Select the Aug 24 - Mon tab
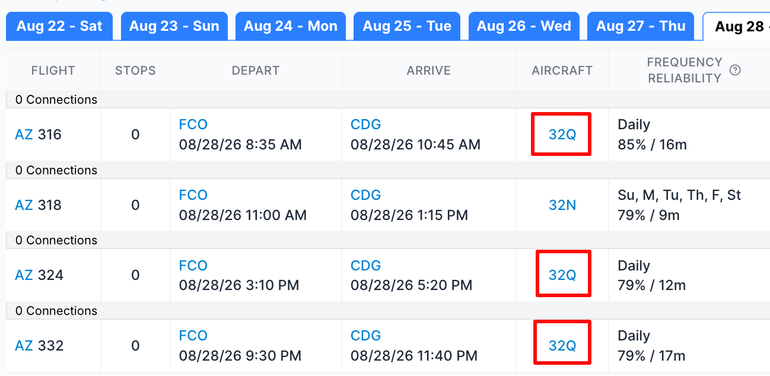This screenshot has width=770, height=376. click(291, 26)
